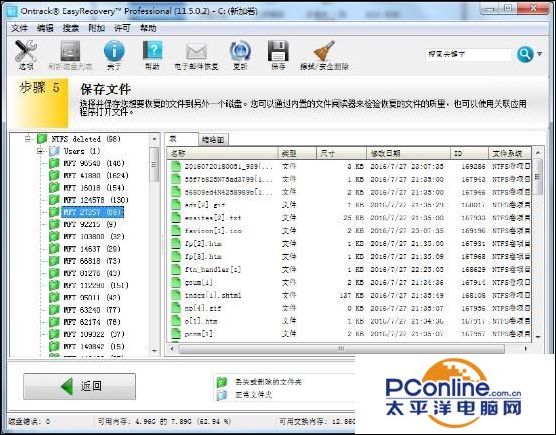This screenshot has width=556, height=435.
Task: Click file list horizontal scroll-right arrow
Action: point(526,349)
